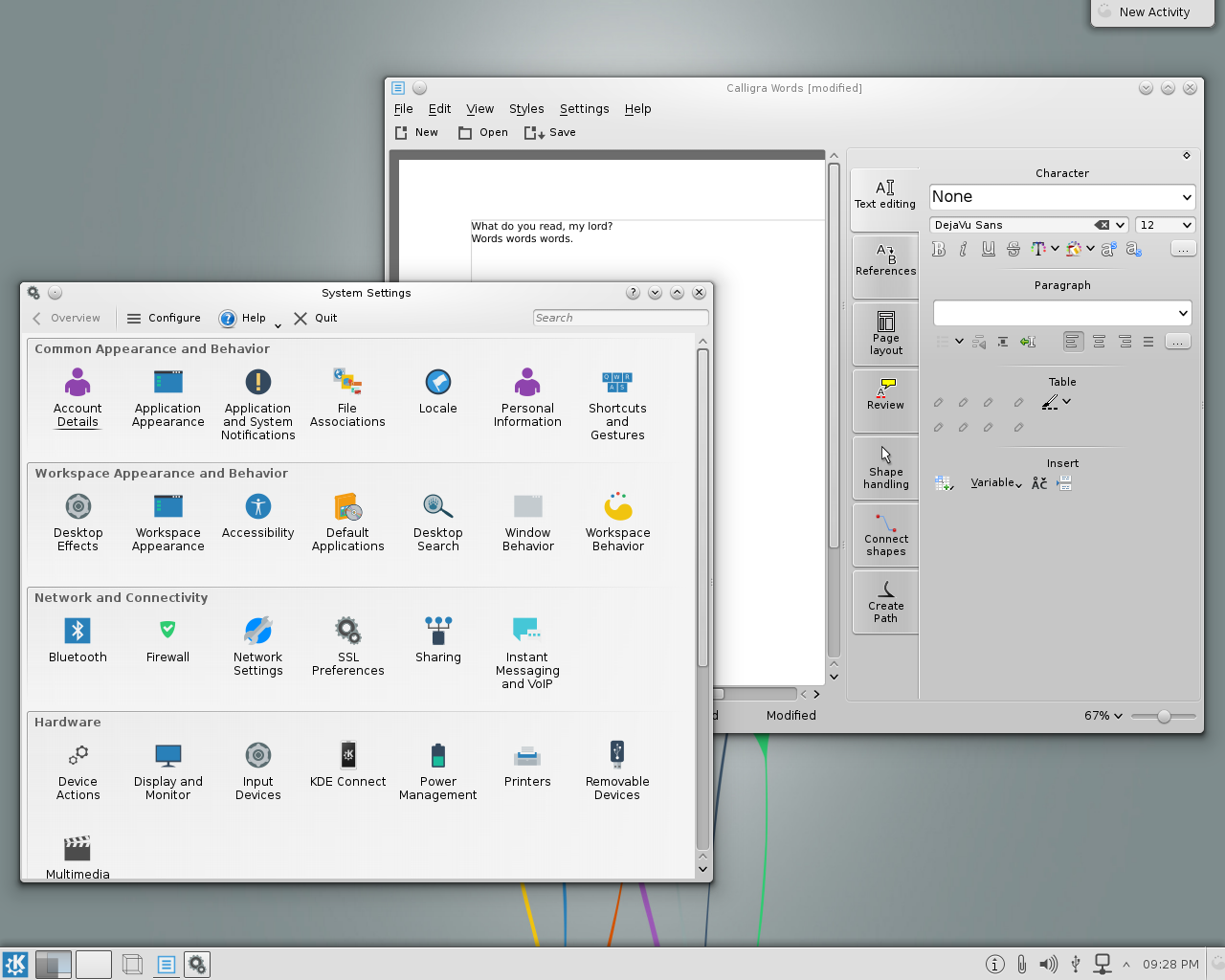Open Desktop Effects settings module
1225x980 pixels.
point(78,522)
